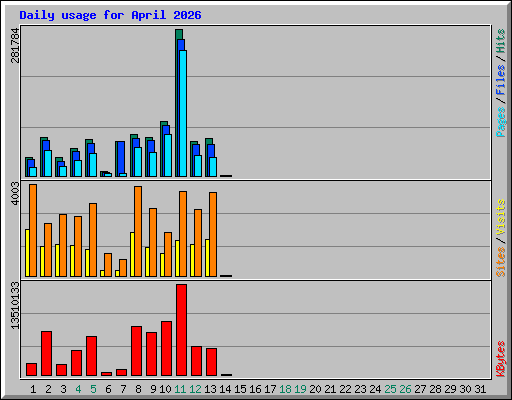Click day label 11 on x-axis
512x400 pixels.
point(180,389)
